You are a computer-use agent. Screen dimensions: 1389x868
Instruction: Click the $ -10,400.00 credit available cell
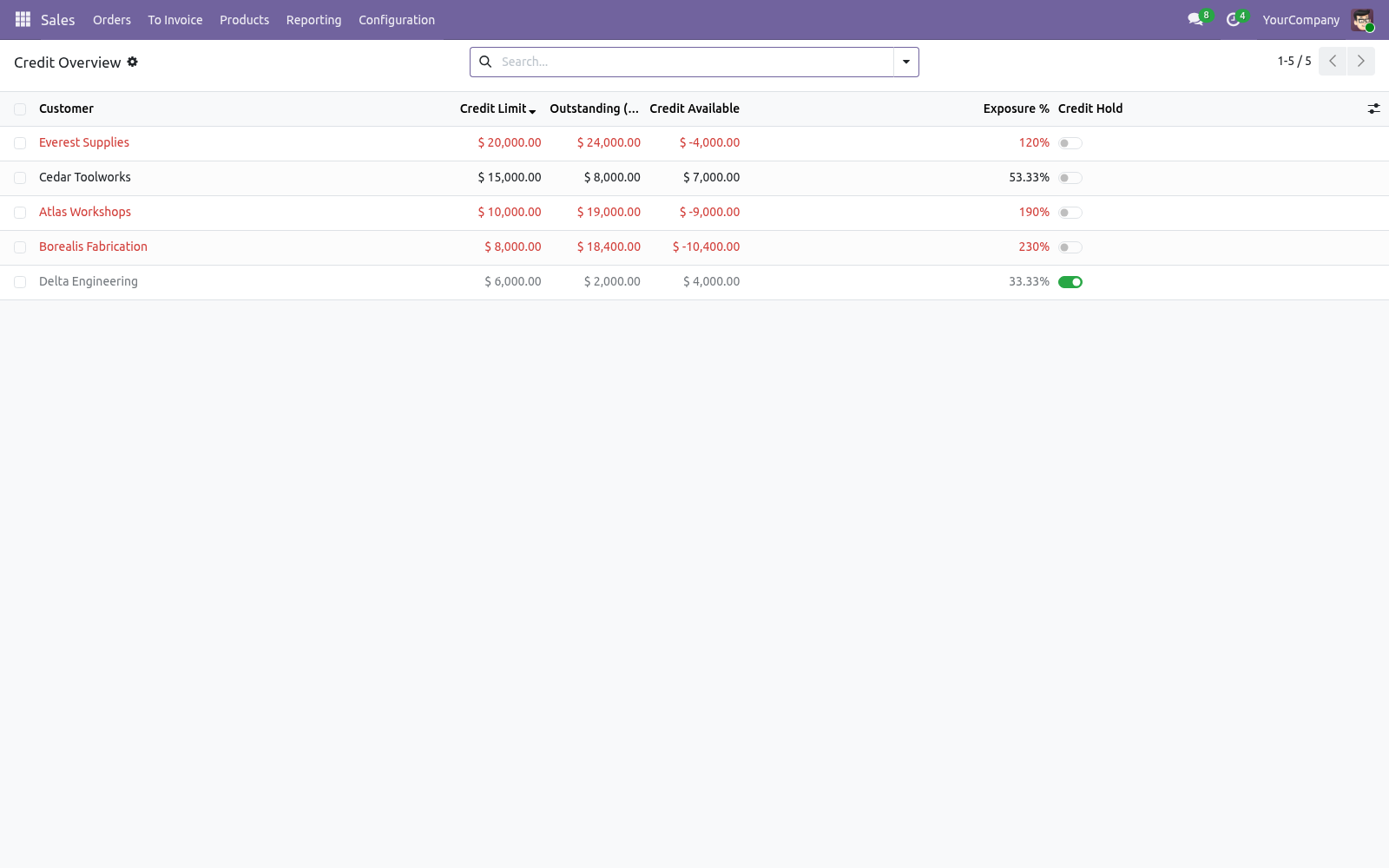coord(706,247)
